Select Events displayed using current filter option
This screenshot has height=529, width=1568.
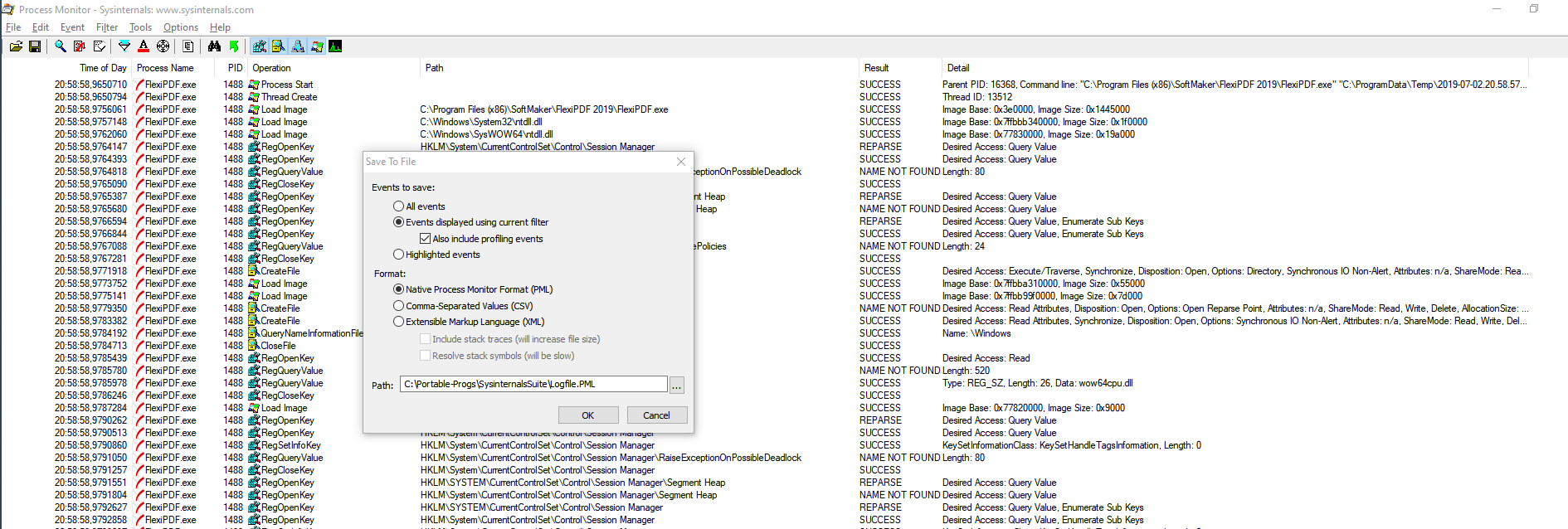pos(471,222)
